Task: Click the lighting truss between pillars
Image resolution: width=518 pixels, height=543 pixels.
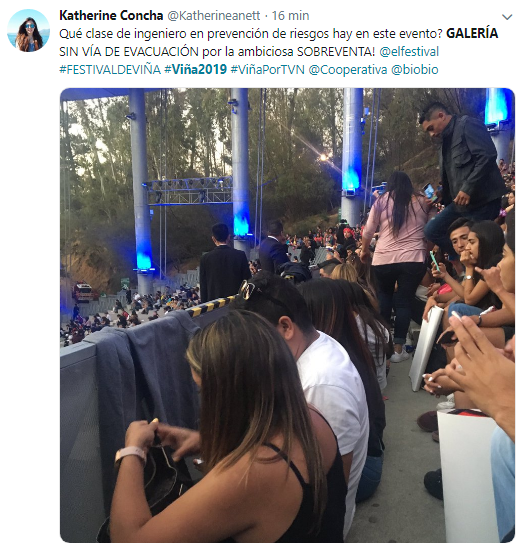Action: [189, 191]
